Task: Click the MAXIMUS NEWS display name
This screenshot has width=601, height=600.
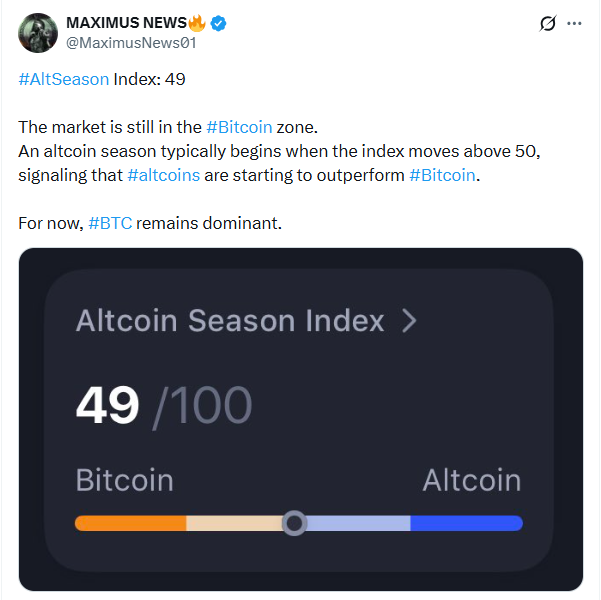Action: [125, 24]
